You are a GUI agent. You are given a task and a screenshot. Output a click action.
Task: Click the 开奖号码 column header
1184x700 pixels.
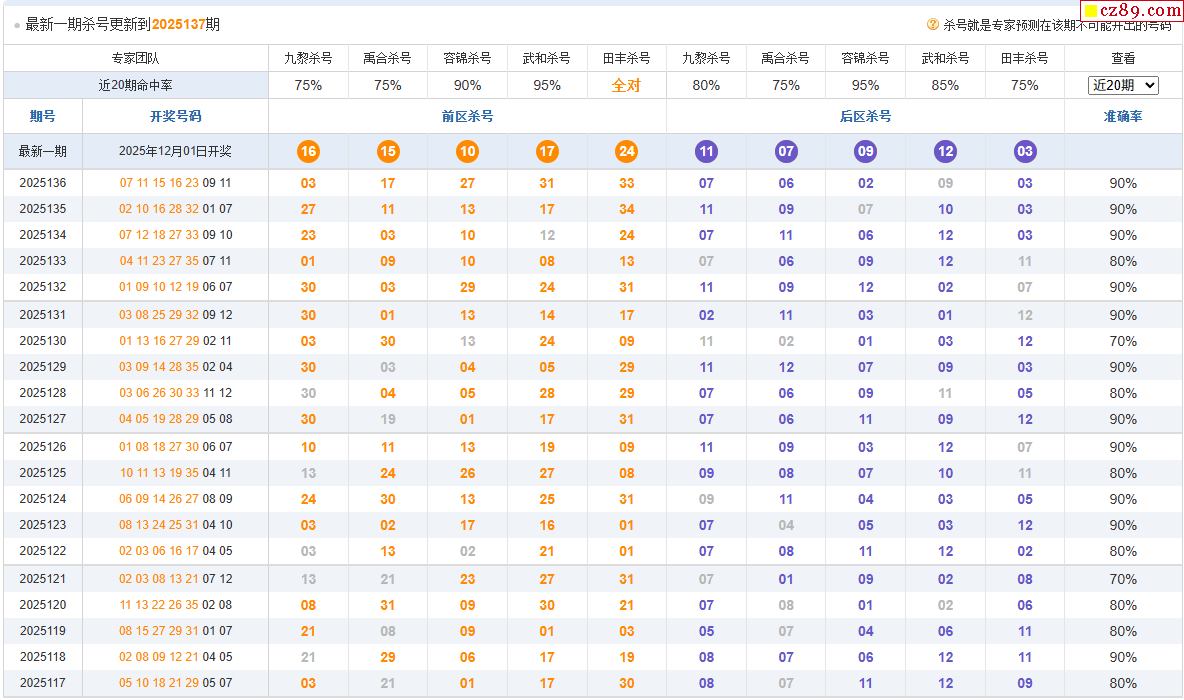(x=175, y=117)
